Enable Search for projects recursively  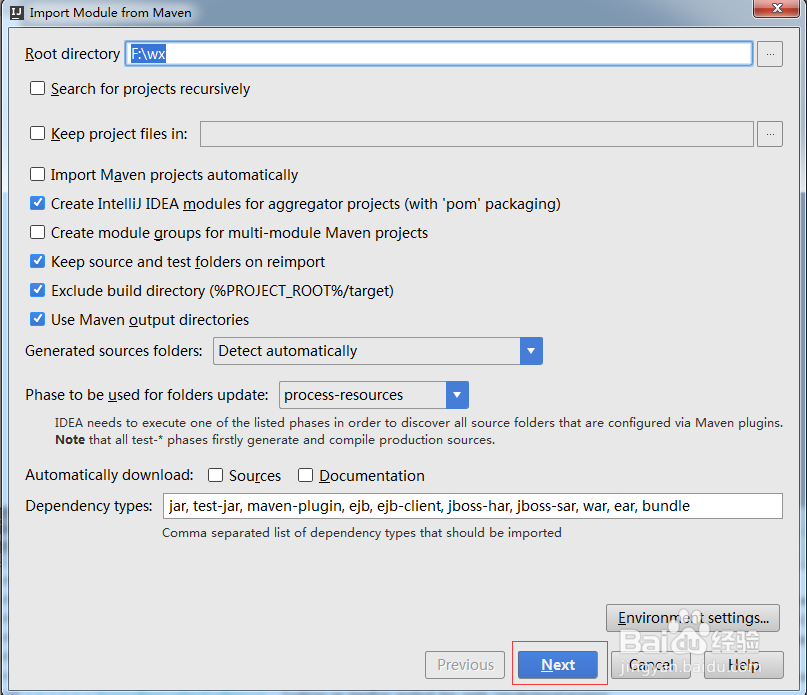37,89
